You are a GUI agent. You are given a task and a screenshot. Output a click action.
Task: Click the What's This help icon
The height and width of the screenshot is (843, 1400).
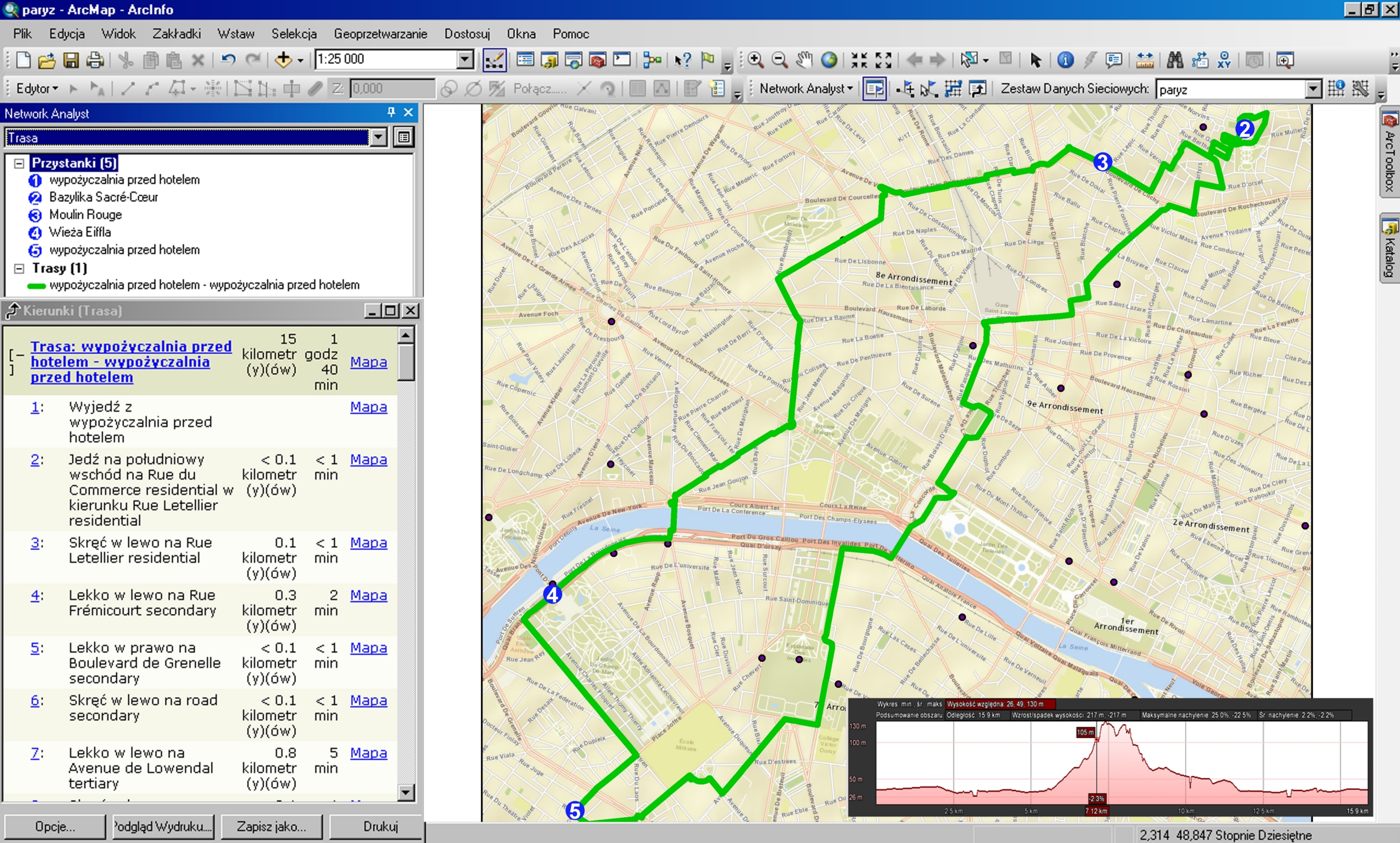pyautogui.click(x=683, y=60)
